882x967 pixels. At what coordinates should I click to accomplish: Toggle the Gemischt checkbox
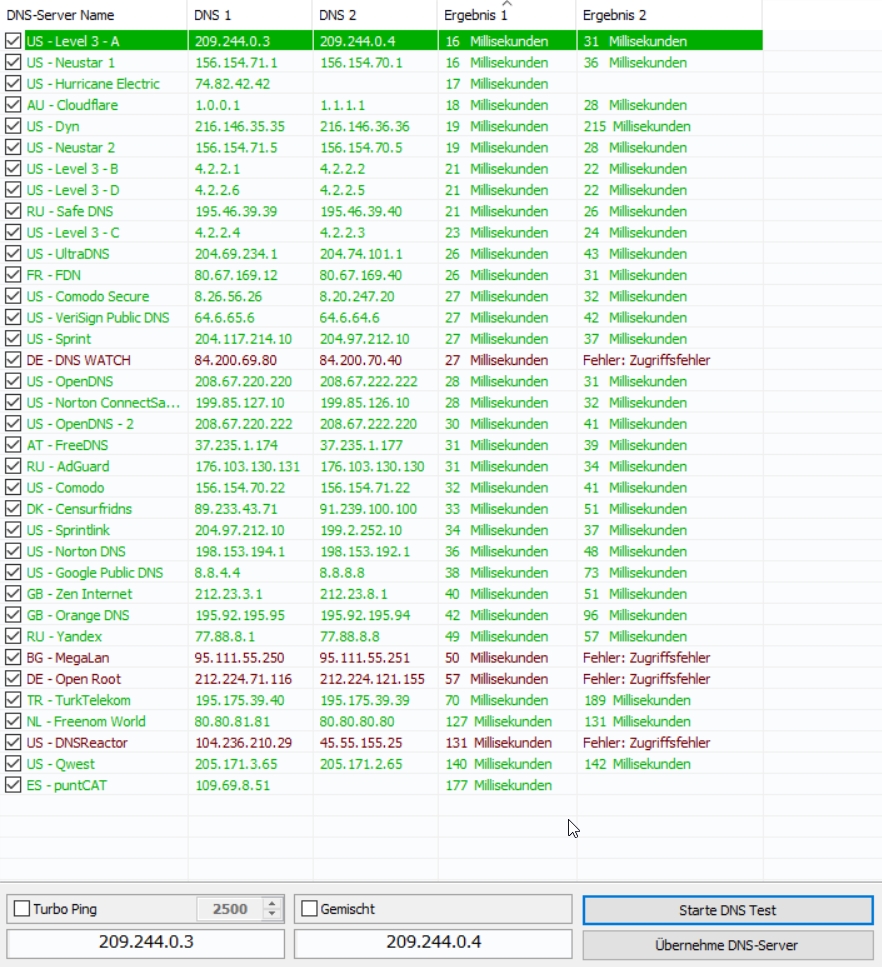coord(310,908)
